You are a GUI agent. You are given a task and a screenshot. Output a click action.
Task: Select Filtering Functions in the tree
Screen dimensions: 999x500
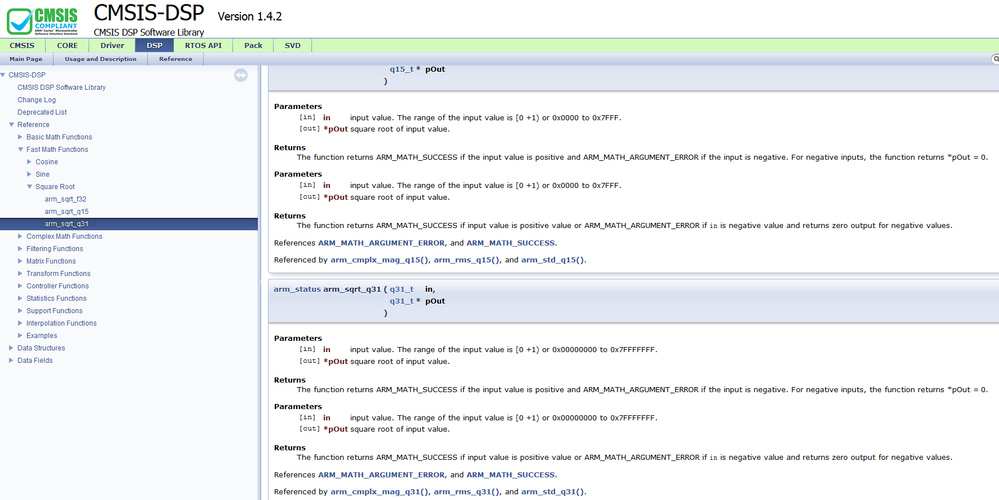click(x=55, y=249)
